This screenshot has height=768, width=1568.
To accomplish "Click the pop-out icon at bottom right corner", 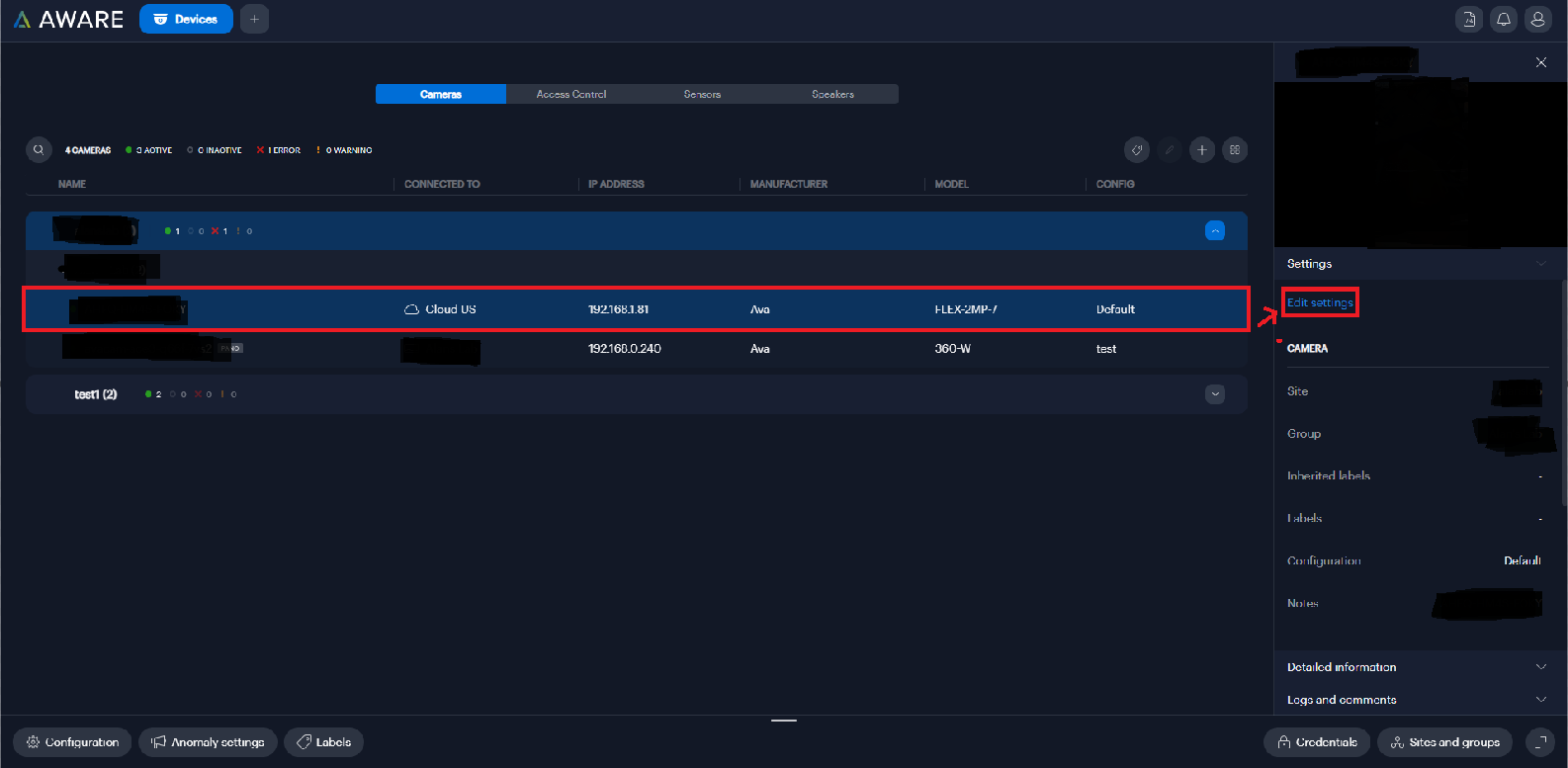I will click(1539, 742).
